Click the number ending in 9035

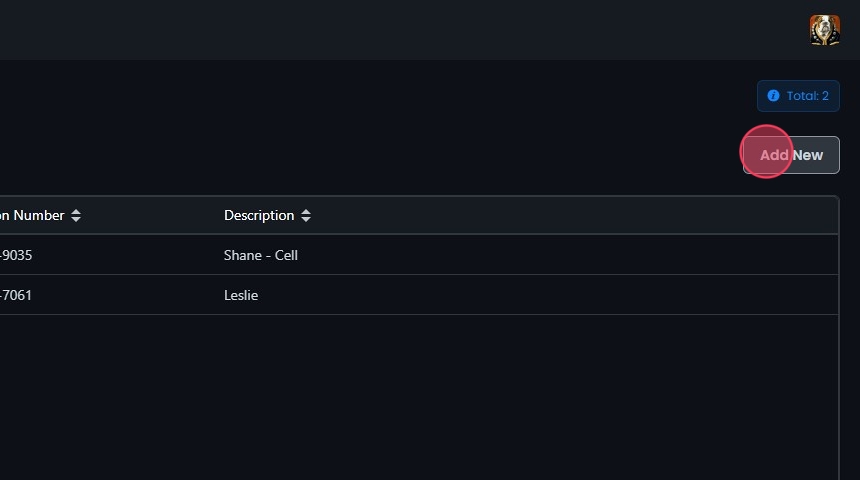tap(17, 255)
